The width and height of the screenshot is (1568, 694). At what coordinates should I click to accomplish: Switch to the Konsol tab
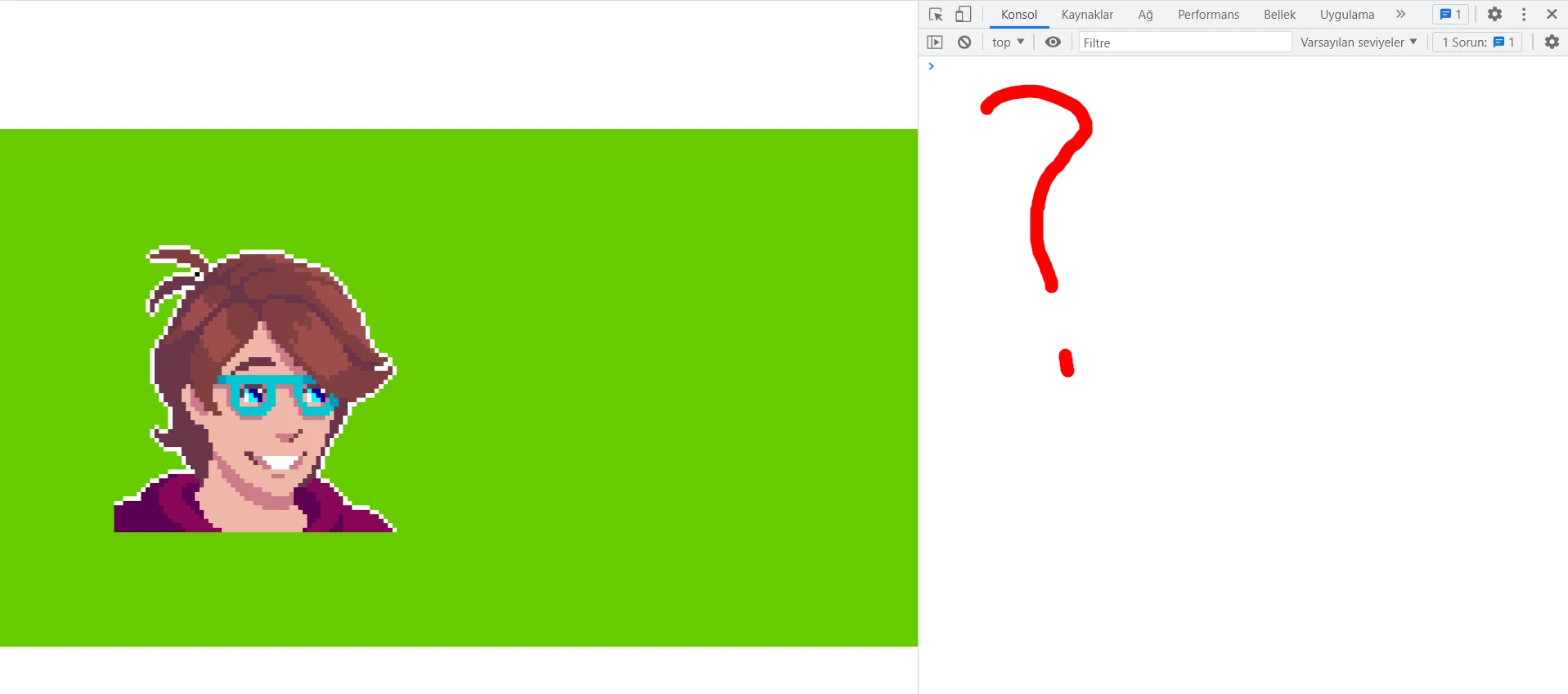[x=1019, y=15]
